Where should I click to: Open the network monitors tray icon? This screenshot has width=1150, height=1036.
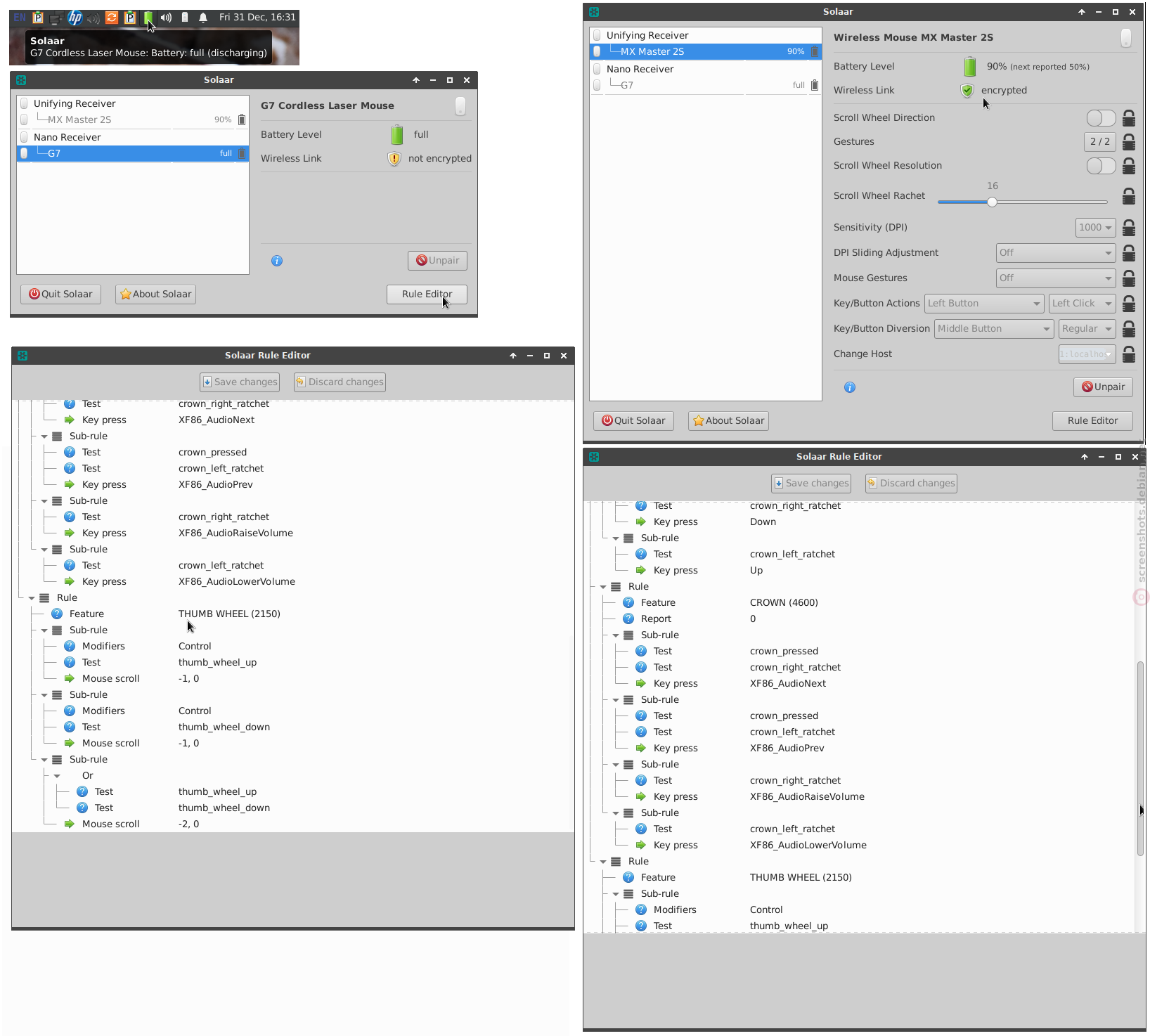tap(56, 18)
